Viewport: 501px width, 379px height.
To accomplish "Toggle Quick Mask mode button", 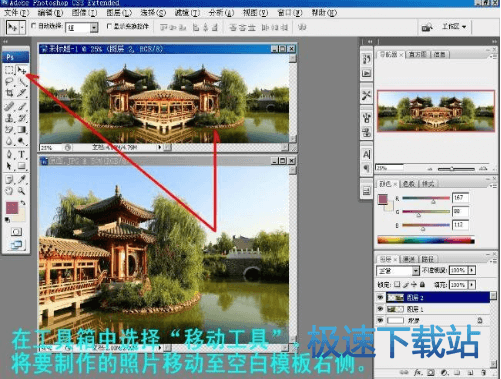I will coord(16,231).
